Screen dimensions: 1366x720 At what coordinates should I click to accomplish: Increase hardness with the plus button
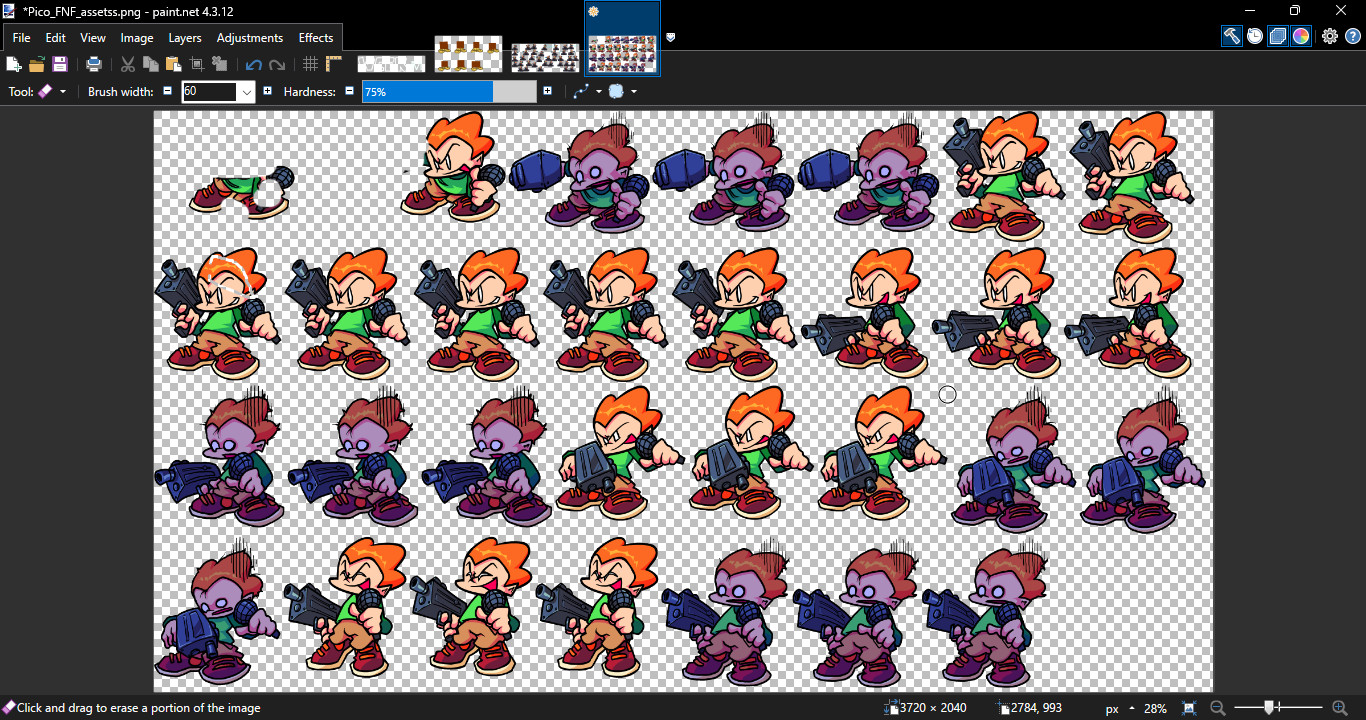547,91
